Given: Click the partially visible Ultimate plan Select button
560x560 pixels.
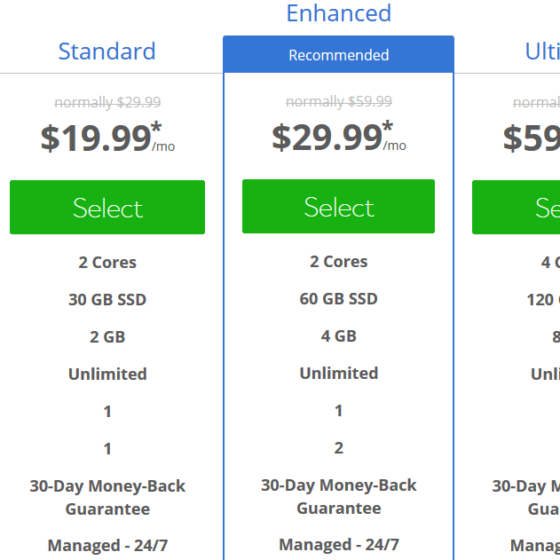Looking at the screenshot, I should (516, 207).
